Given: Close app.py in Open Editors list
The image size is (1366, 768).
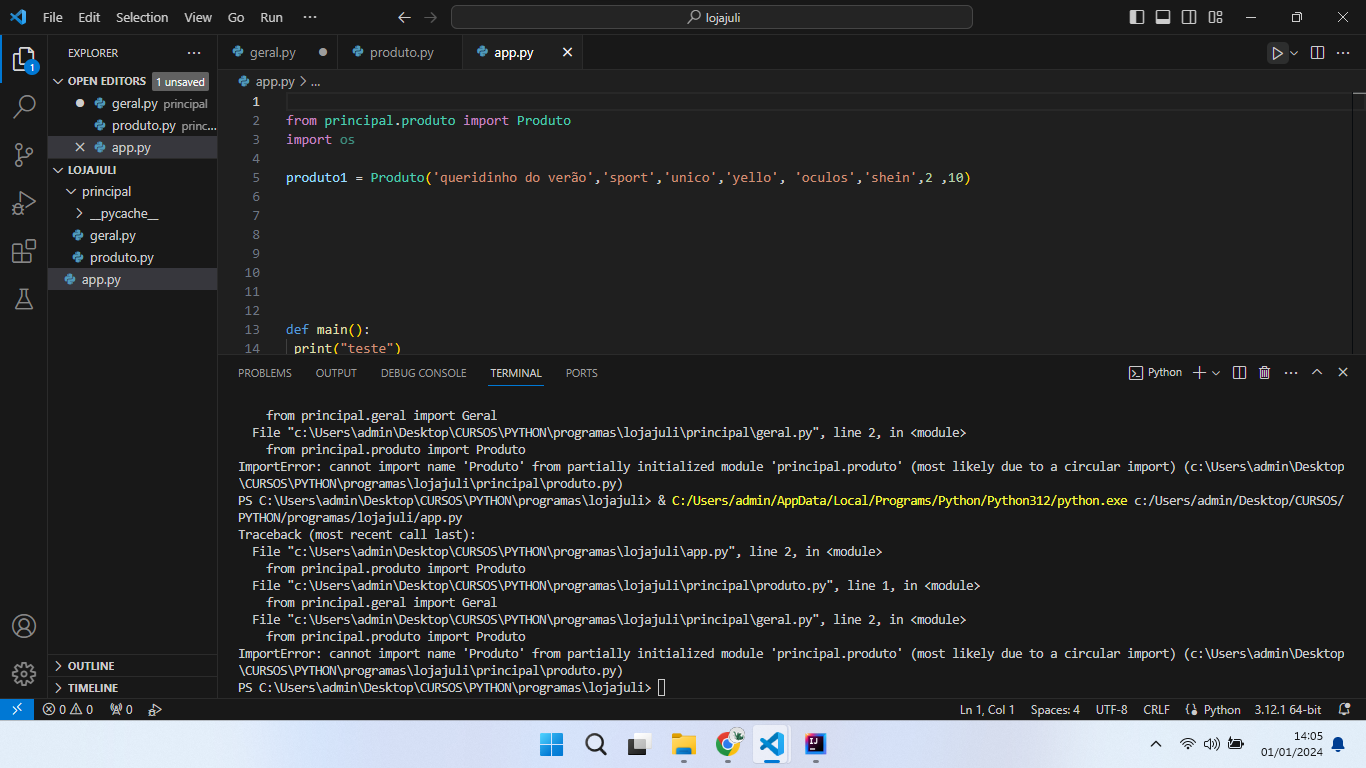Looking at the screenshot, I should 80,148.
